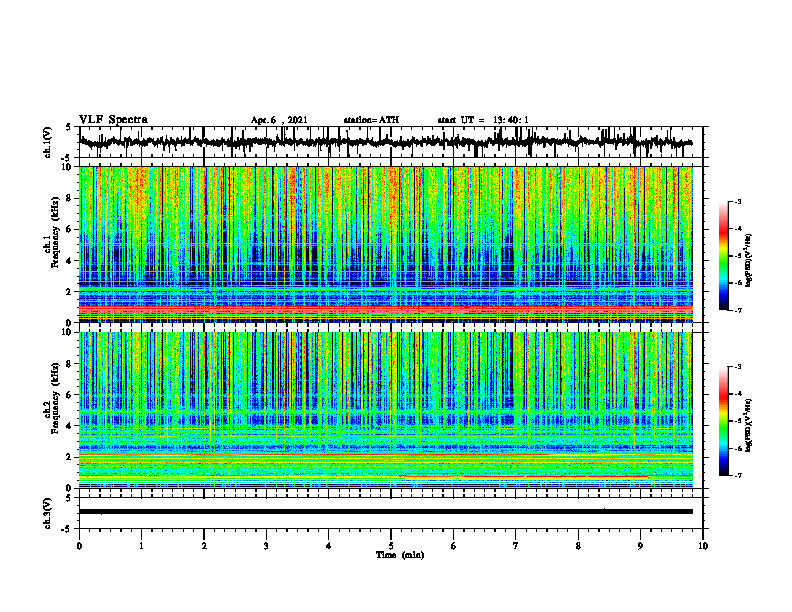Image resolution: width=792 pixels, height=612 pixels.
Task: Click the time axis tick label "8"
Action: coord(578,546)
